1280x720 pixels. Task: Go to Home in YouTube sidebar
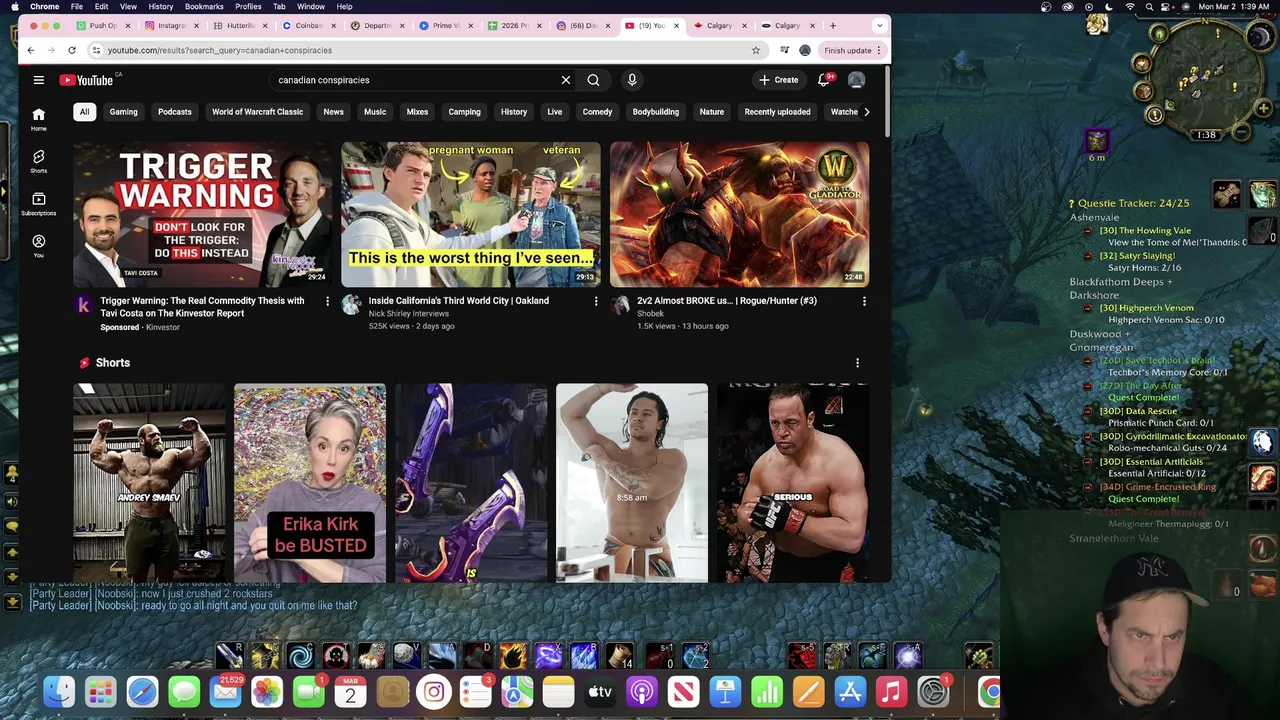coord(38,119)
